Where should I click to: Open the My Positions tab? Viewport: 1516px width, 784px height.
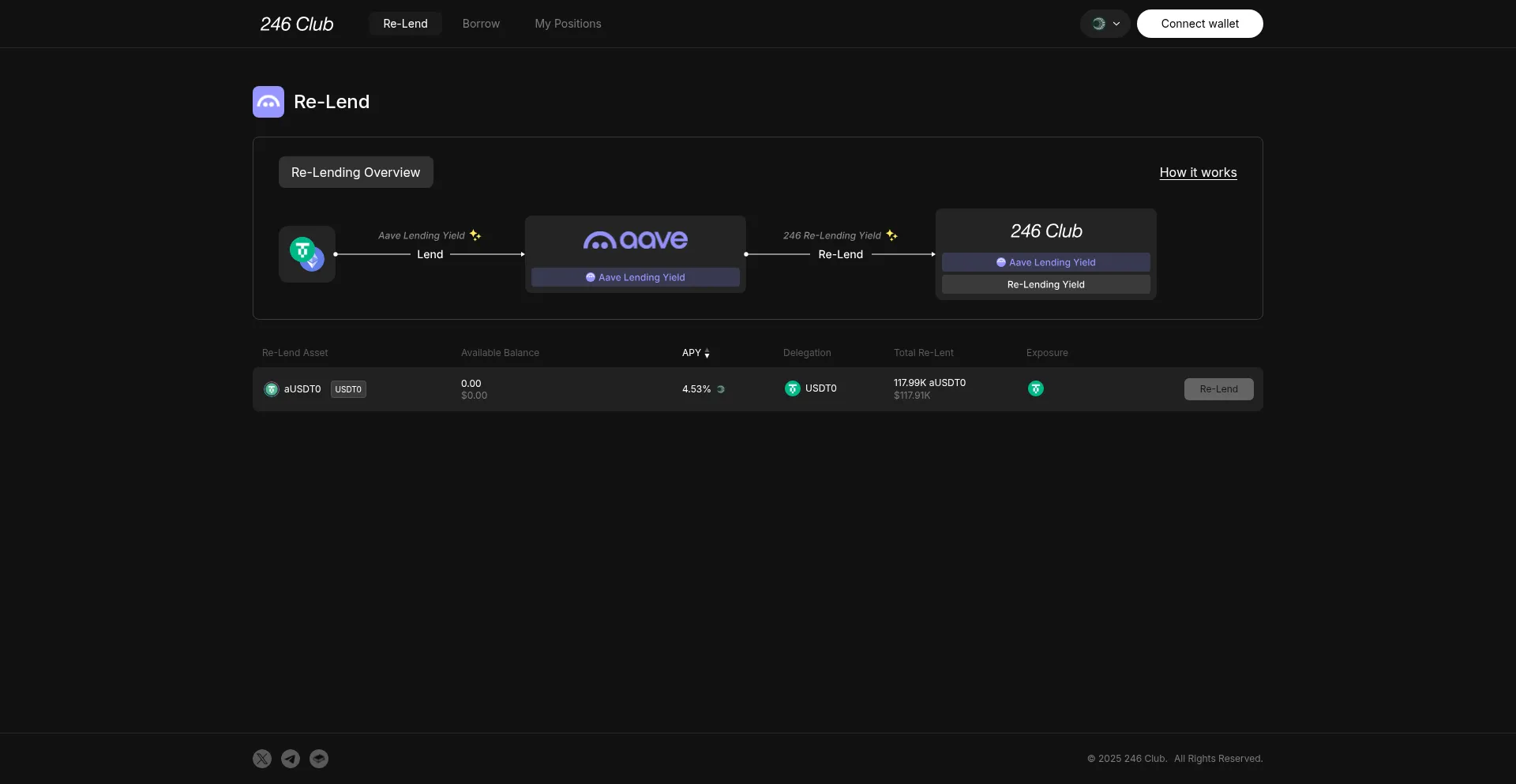(568, 24)
